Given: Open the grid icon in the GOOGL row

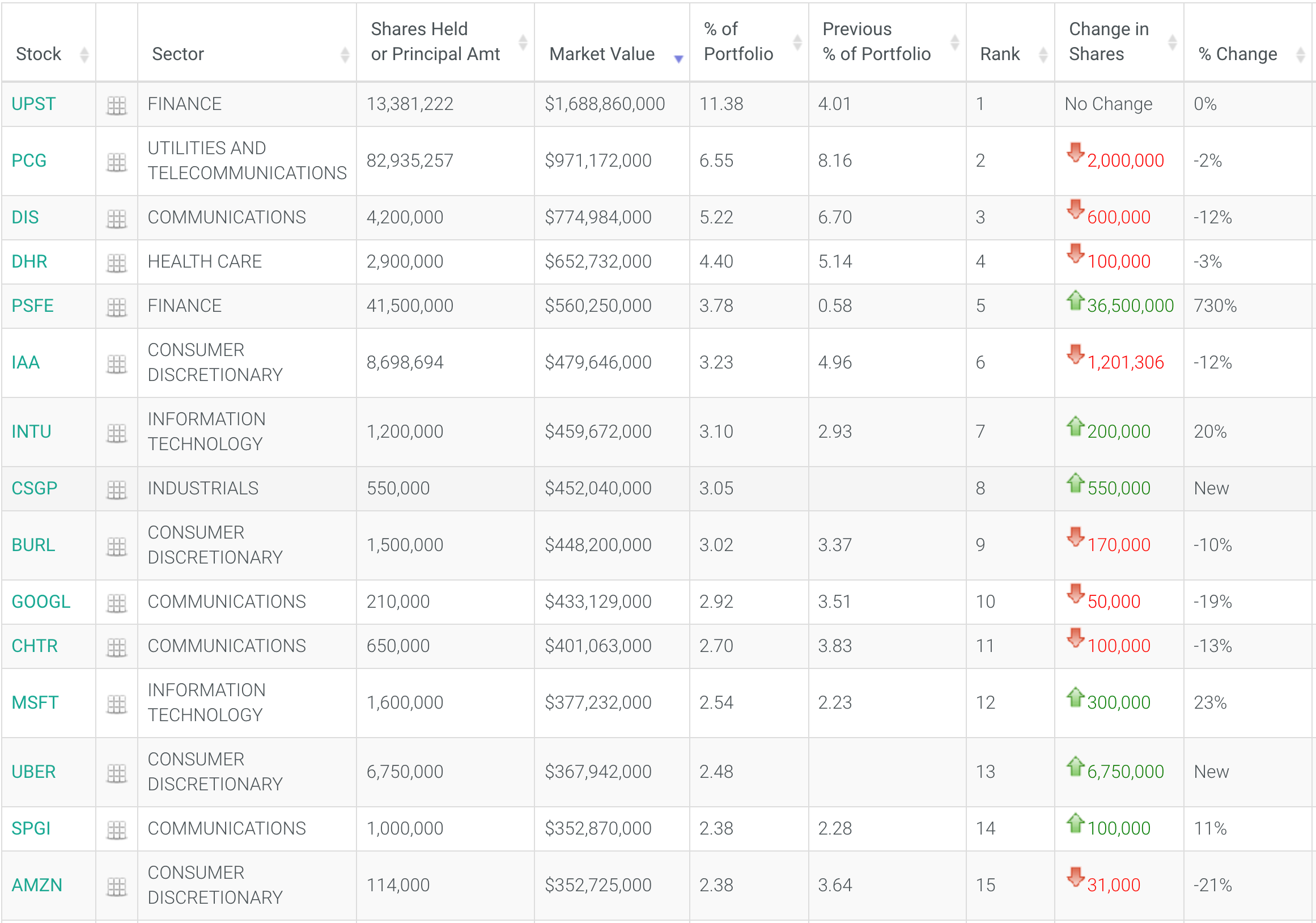Looking at the screenshot, I should coord(116,603).
